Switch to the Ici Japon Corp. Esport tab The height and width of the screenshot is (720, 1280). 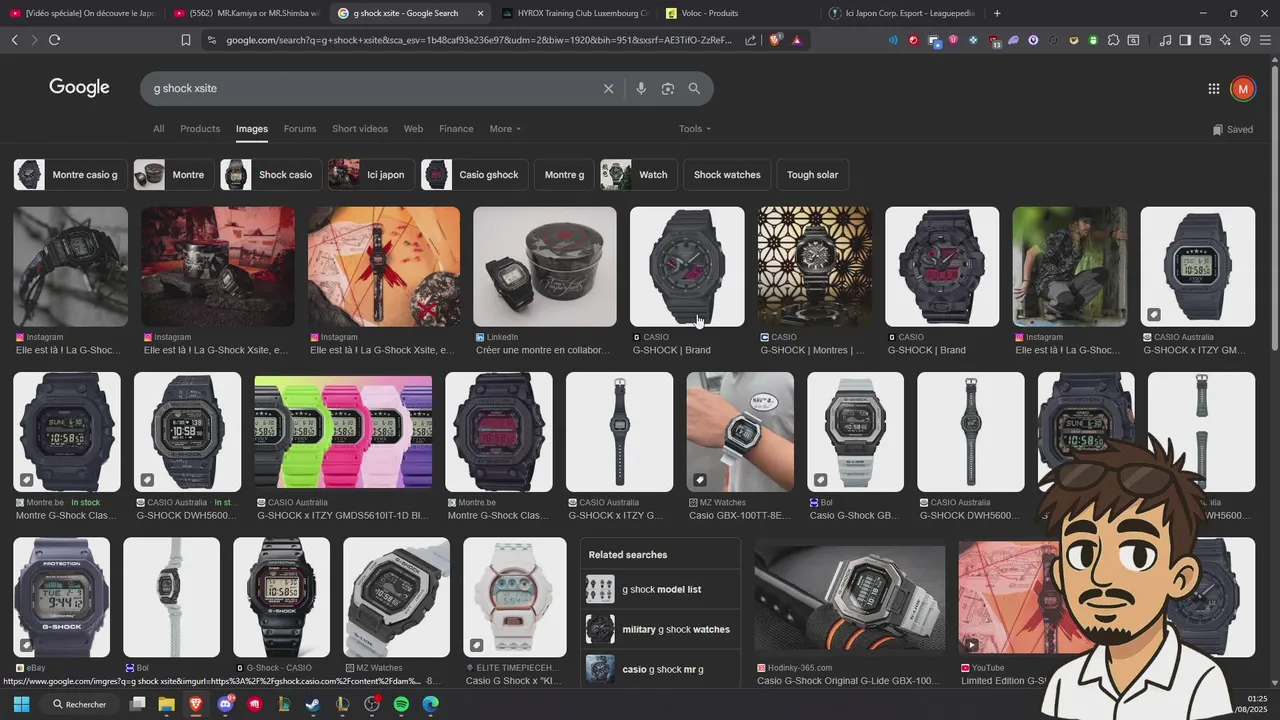(903, 13)
